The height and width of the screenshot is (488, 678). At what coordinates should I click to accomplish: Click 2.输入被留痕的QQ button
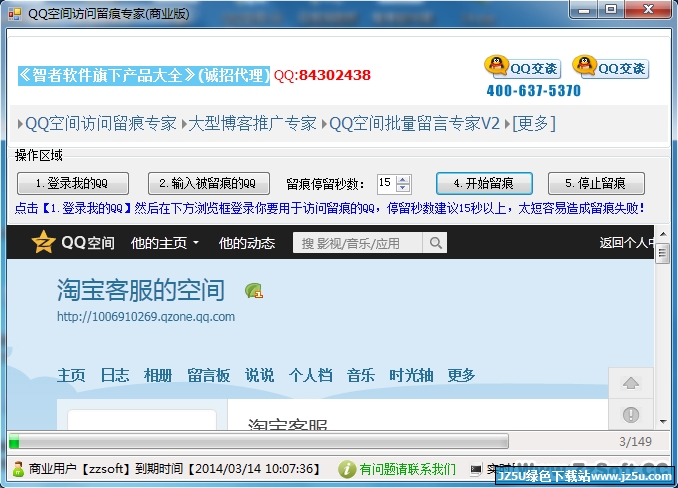coord(209,183)
